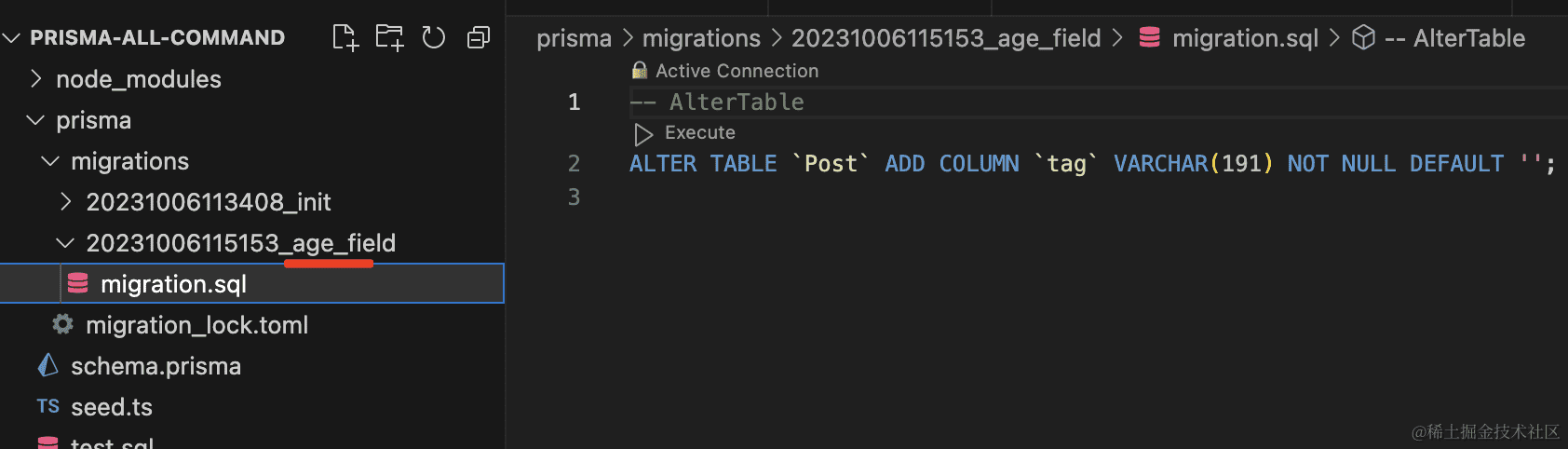This screenshot has width=1568, height=449.
Task: Open seed.ts in the explorer
Action: pyautogui.click(x=112, y=407)
